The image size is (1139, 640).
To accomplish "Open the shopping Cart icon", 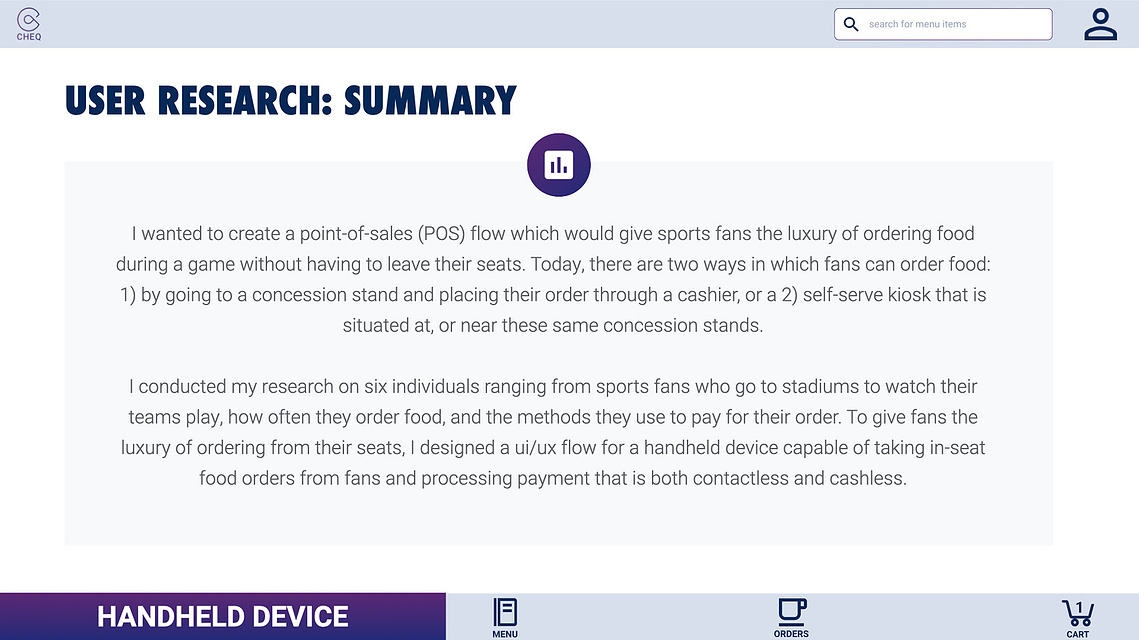I will point(1077,614).
